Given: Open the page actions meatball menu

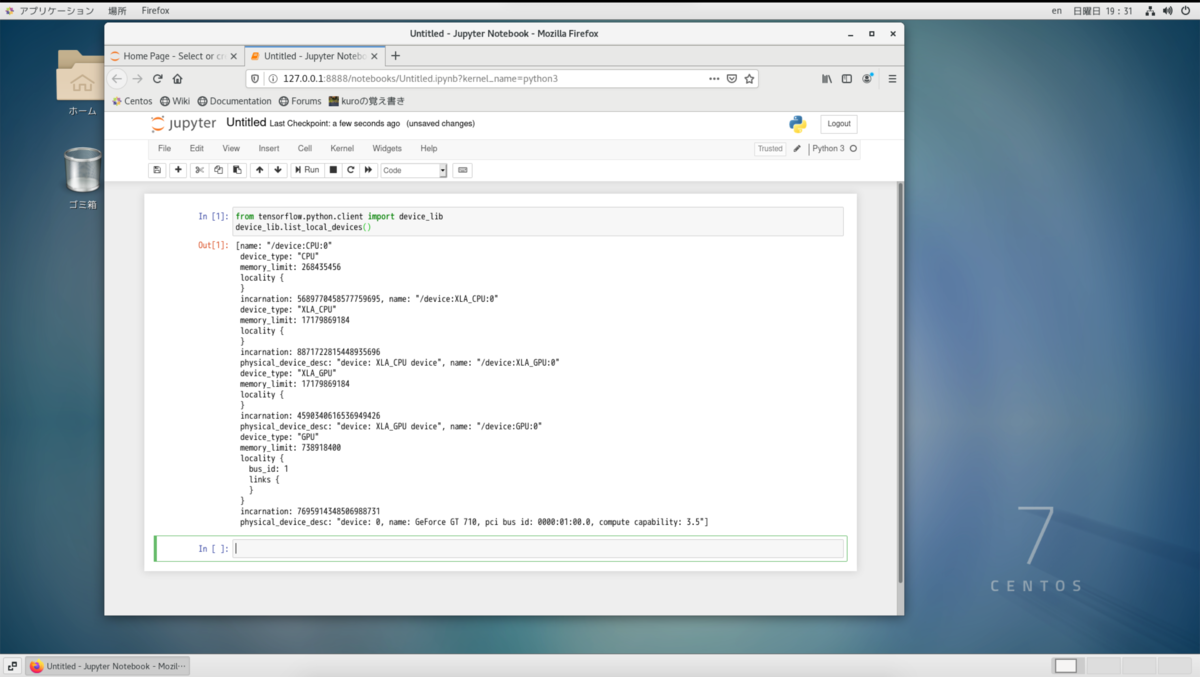Looking at the screenshot, I should pos(713,78).
